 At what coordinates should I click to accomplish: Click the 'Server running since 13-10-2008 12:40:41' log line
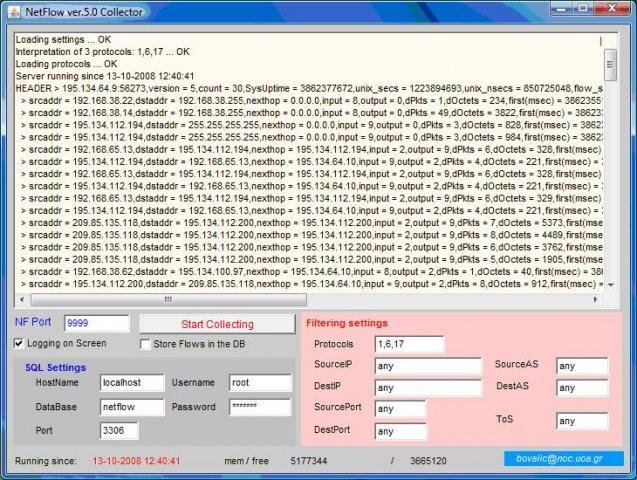[105, 76]
